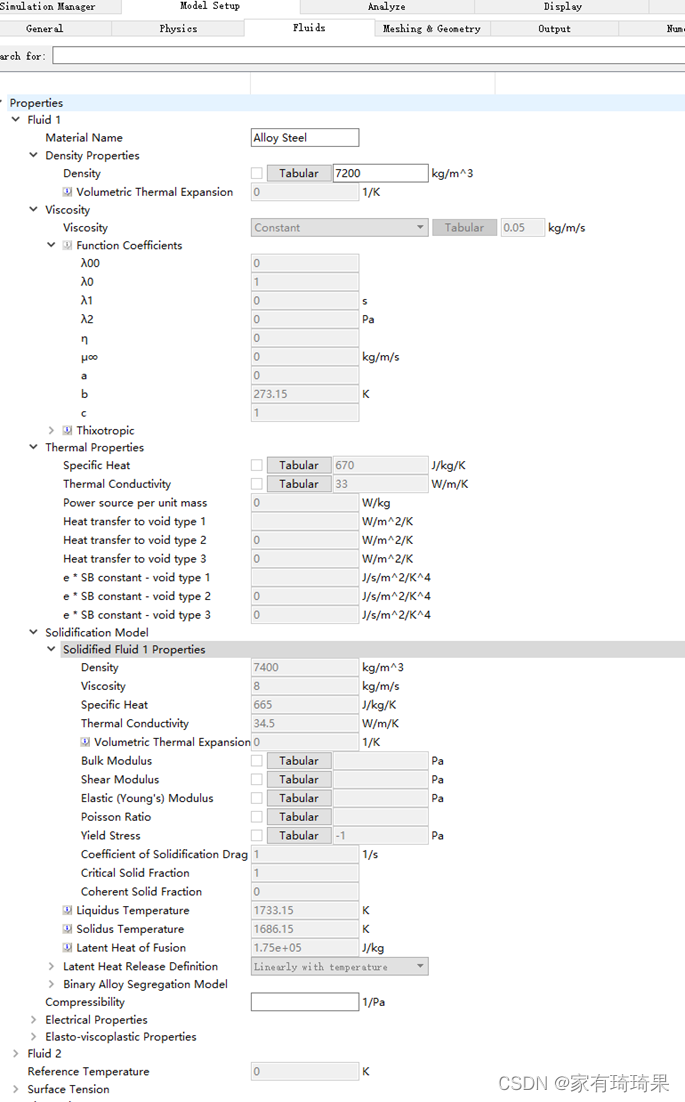Expand the Surface Tension node
Screen dimensions: 685x1102
click(15, 1089)
